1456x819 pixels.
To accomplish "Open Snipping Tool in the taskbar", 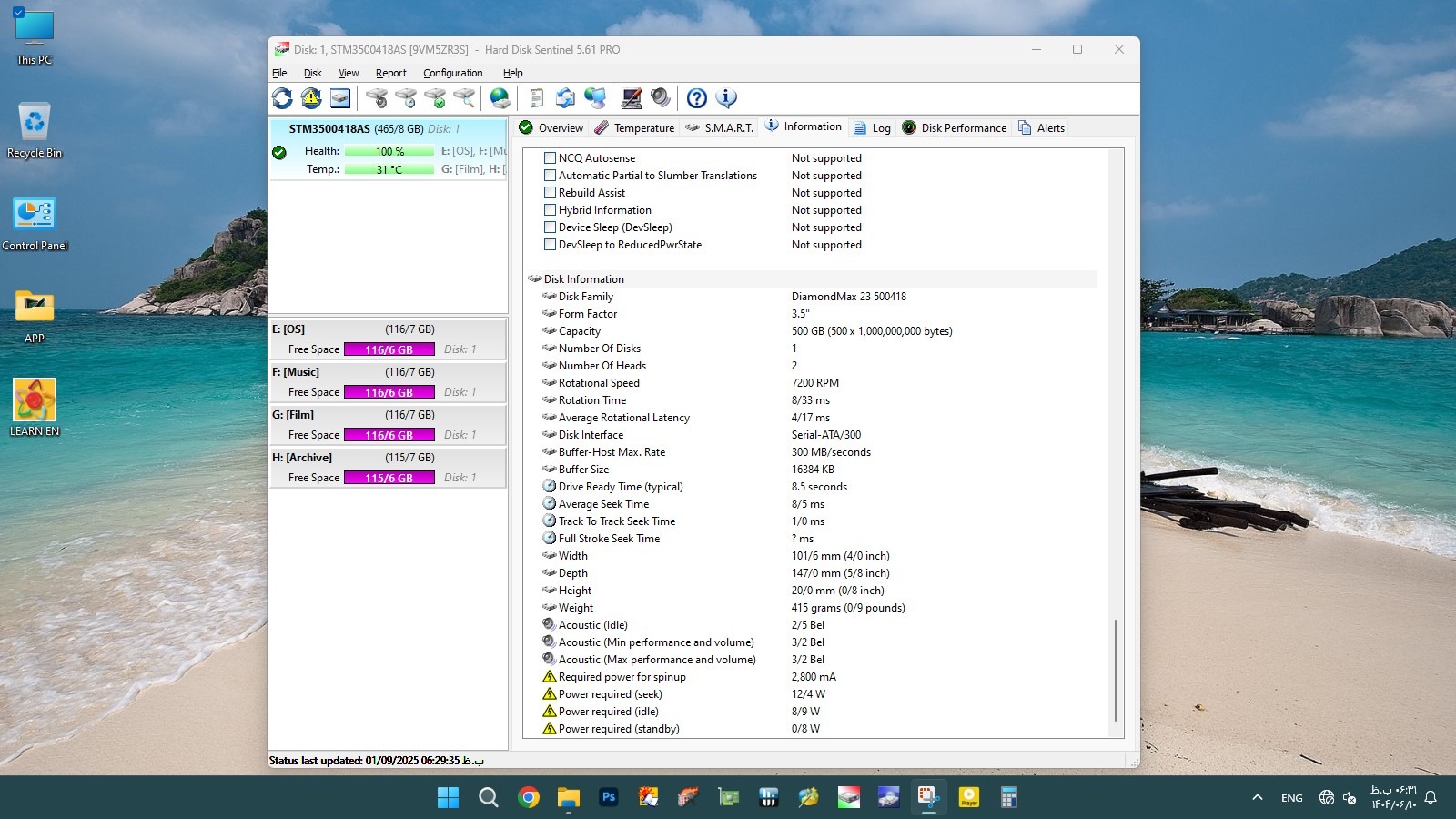I will [x=928, y=798].
